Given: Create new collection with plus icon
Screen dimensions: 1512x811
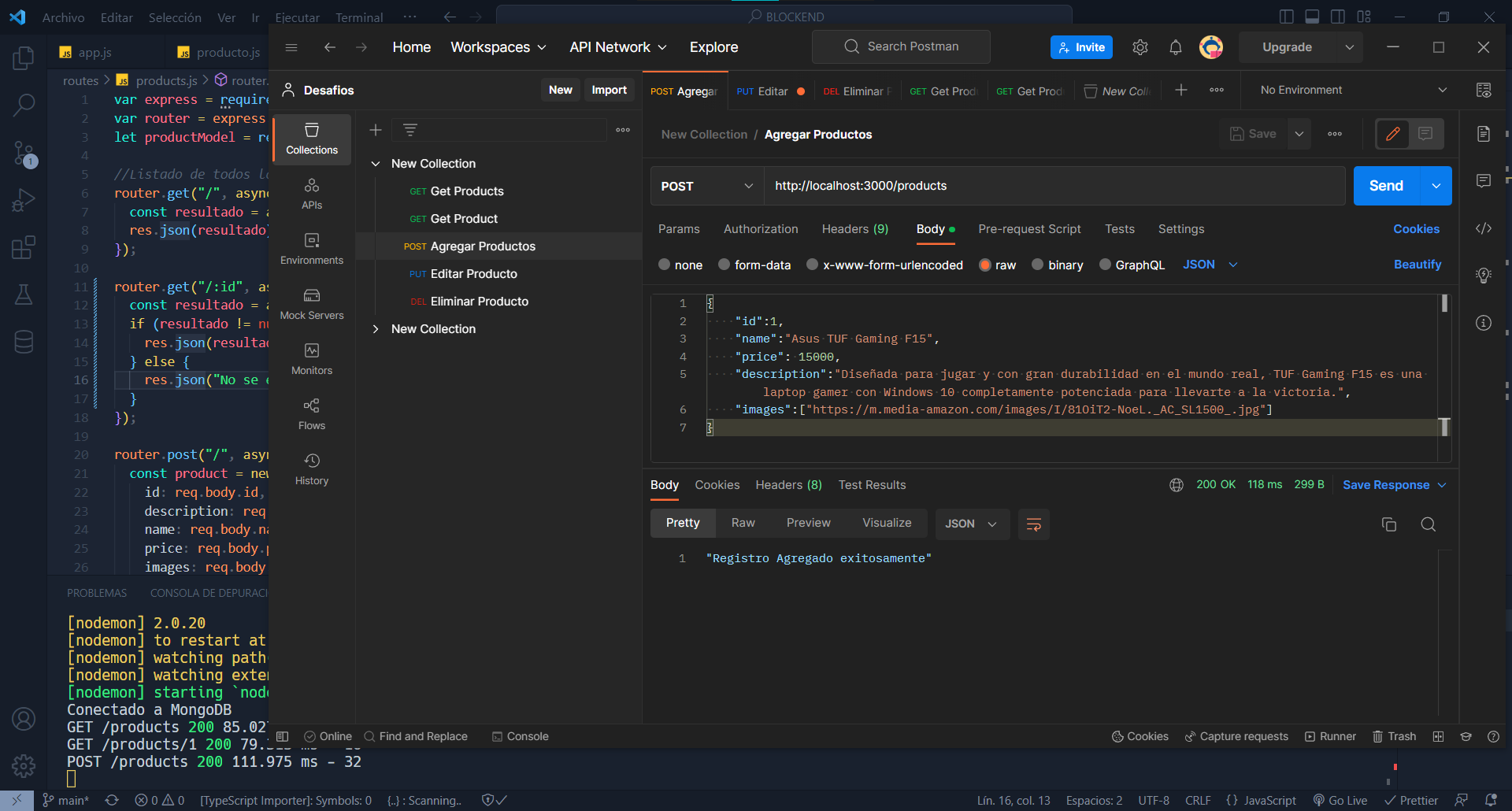Looking at the screenshot, I should [x=376, y=130].
